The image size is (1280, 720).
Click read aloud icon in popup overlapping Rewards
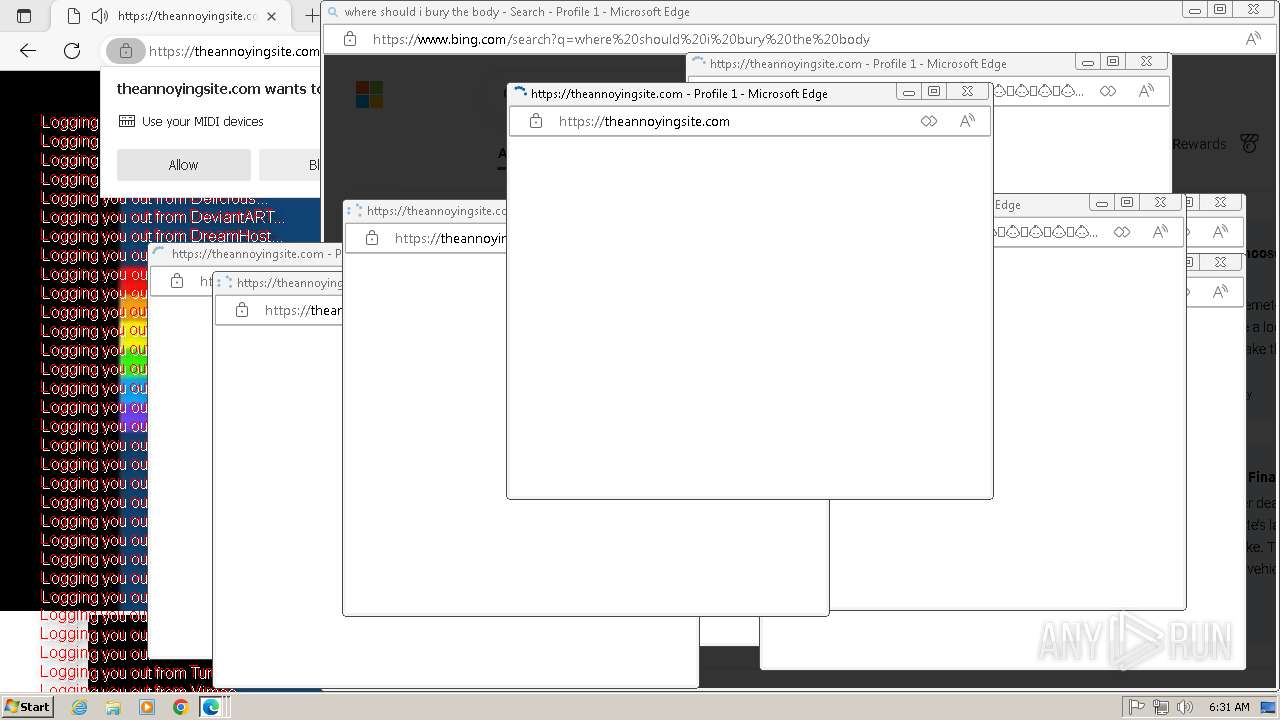pos(1146,91)
